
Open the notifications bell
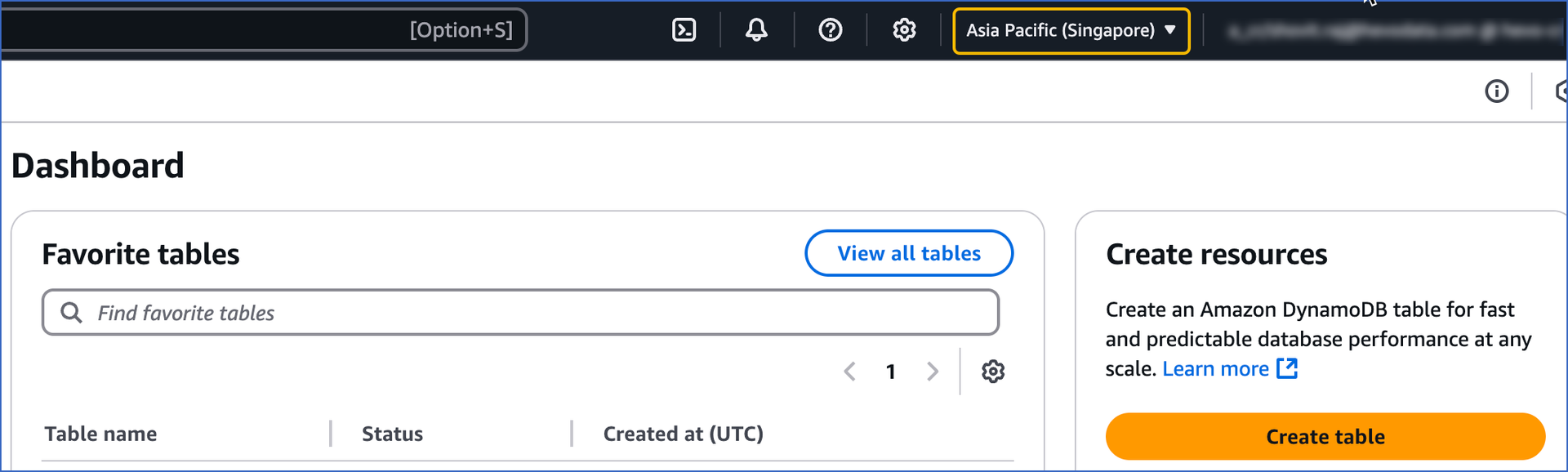point(756,30)
